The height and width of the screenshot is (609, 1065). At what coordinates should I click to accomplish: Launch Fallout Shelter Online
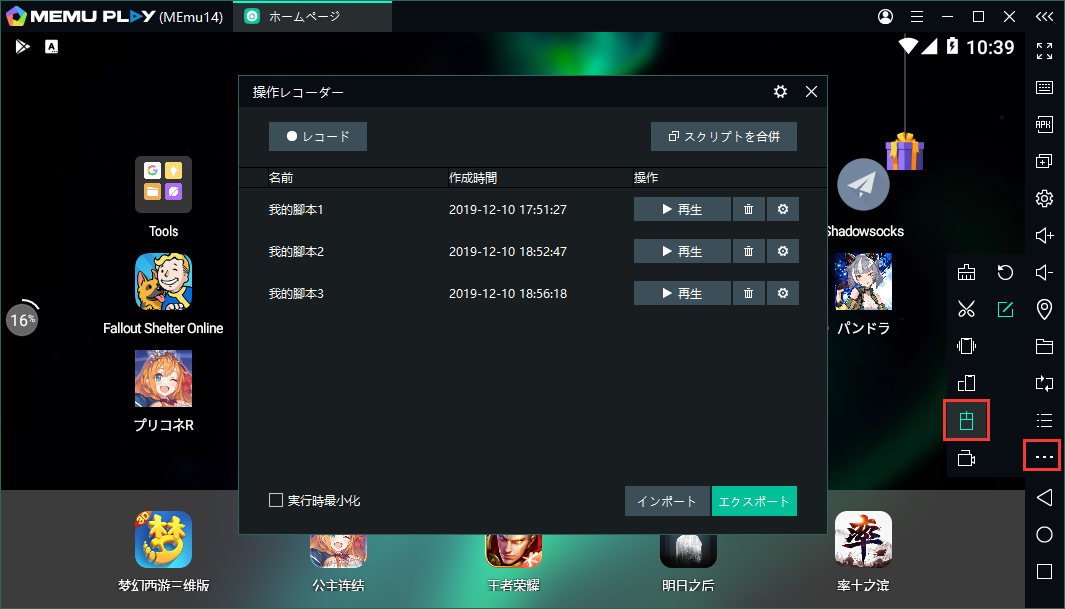[x=163, y=281]
